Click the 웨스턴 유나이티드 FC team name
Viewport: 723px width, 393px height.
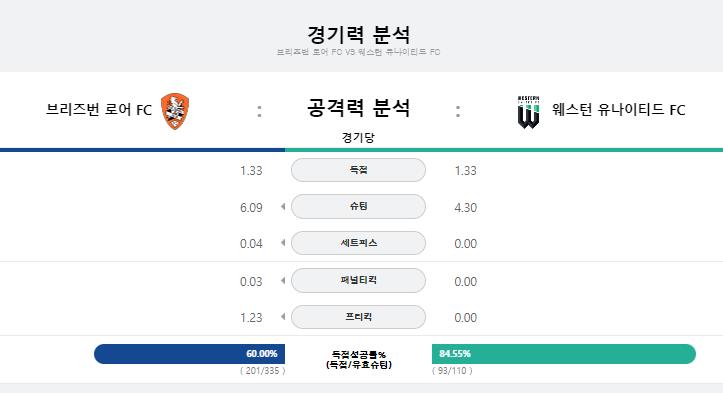(x=618, y=110)
